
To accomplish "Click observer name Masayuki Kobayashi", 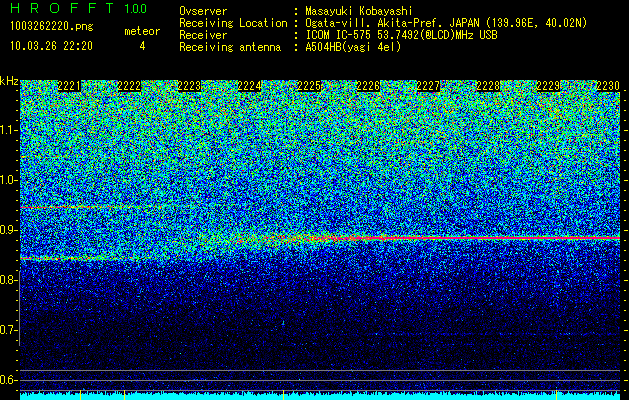I will pos(359,11).
